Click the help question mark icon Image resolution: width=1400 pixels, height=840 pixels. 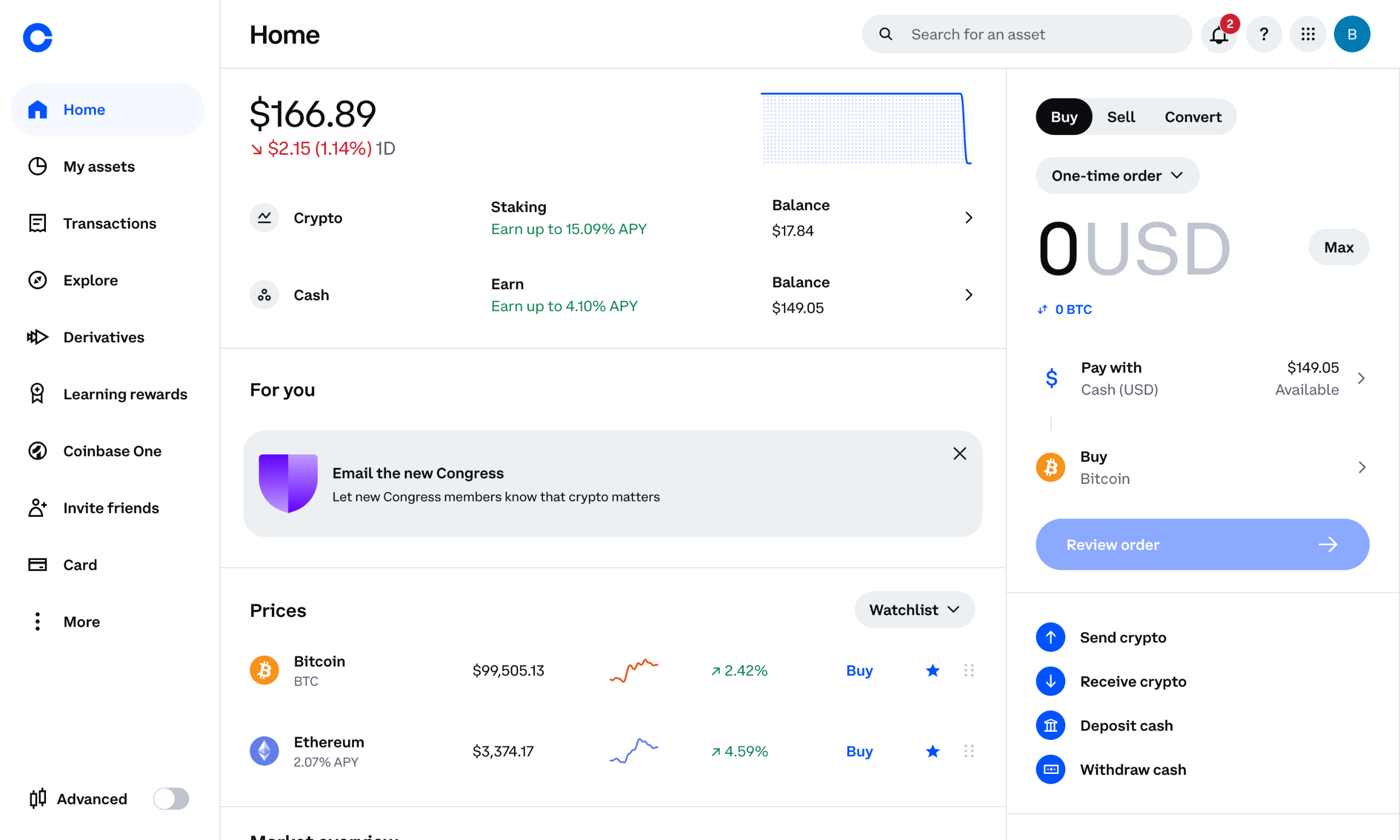[1263, 34]
